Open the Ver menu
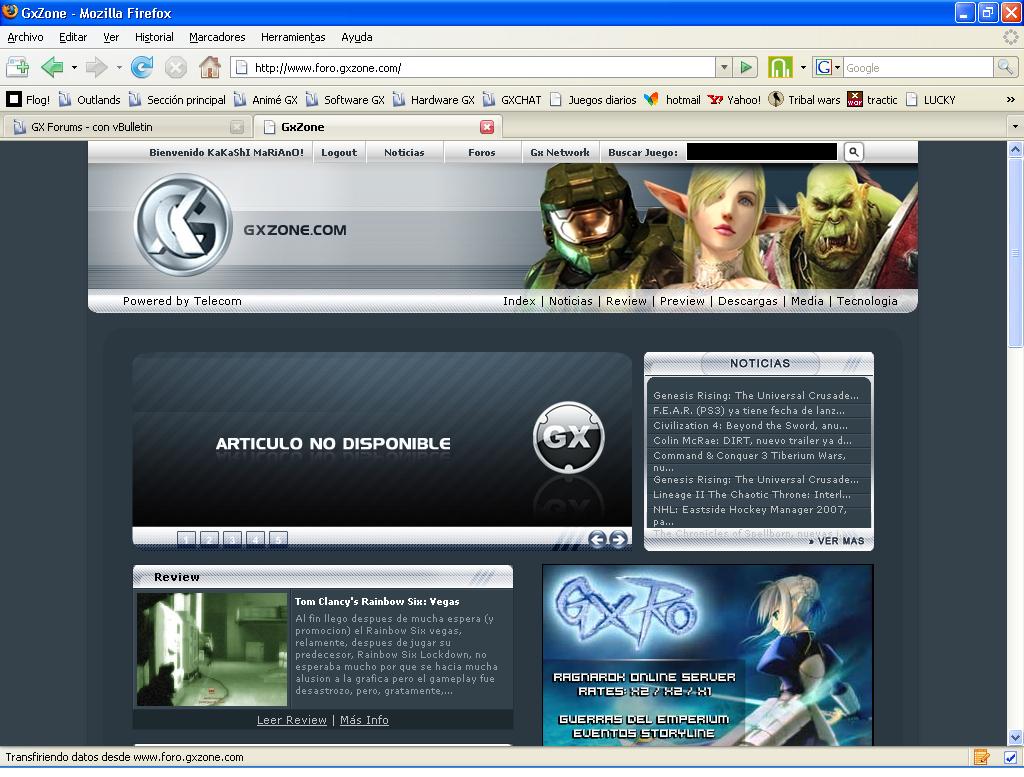1024x777 pixels. (x=111, y=37)
